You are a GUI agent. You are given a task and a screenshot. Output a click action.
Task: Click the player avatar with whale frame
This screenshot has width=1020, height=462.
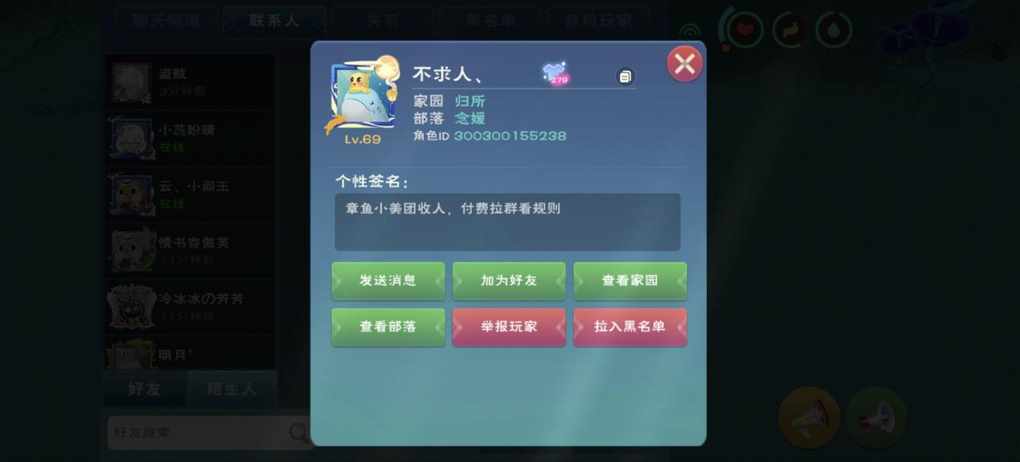[362, 95]
